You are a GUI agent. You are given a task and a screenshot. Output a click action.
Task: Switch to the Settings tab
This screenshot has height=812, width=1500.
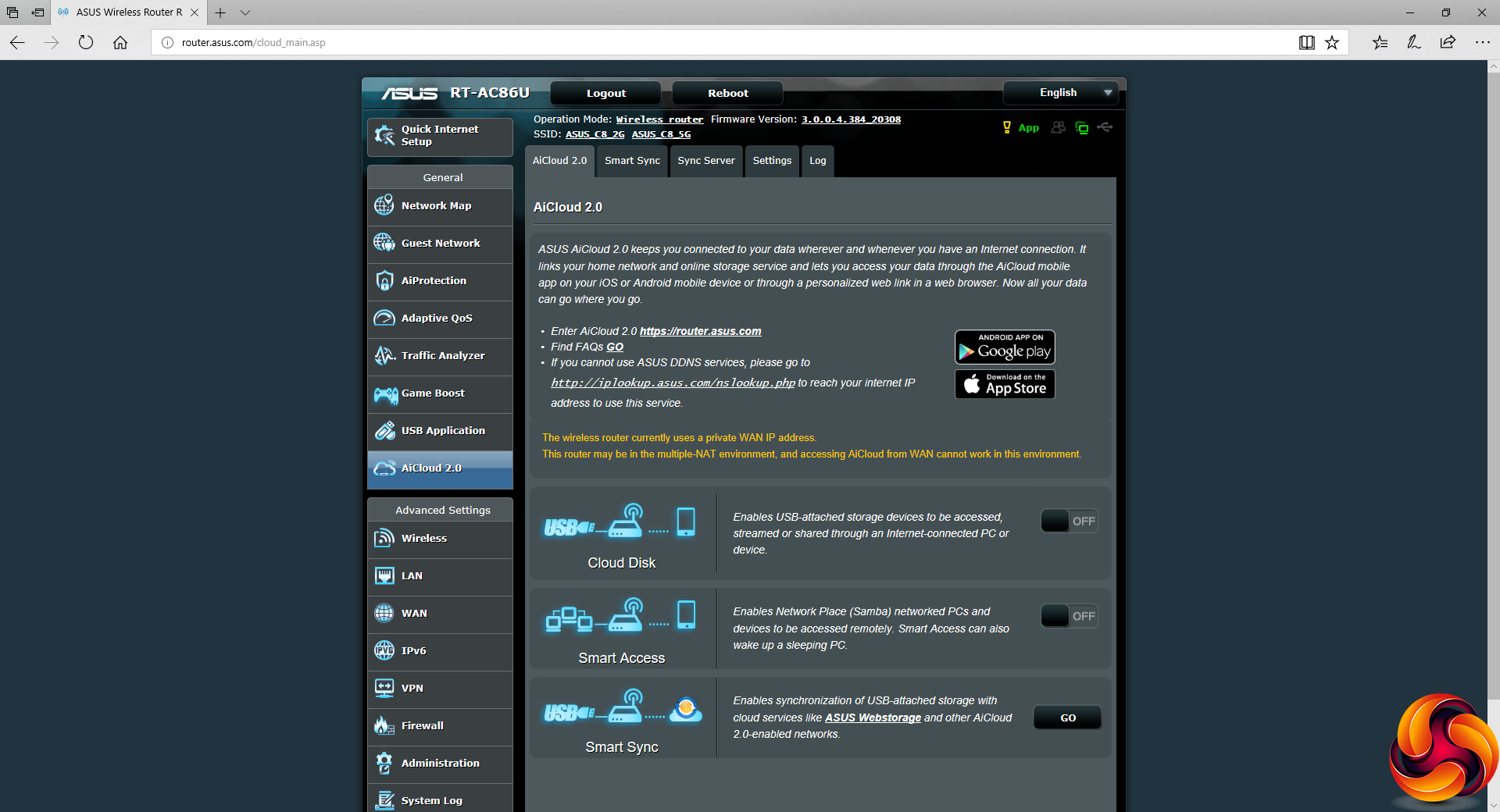pyautogui.click(x=772, y=161)
